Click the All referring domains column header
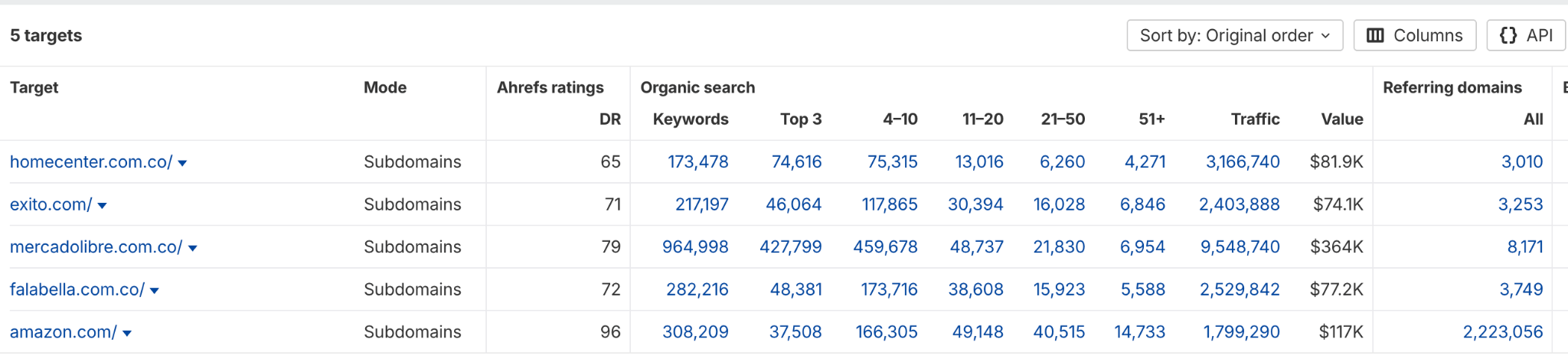Viewport: 1568px width, 362px height. (1533, 119)
